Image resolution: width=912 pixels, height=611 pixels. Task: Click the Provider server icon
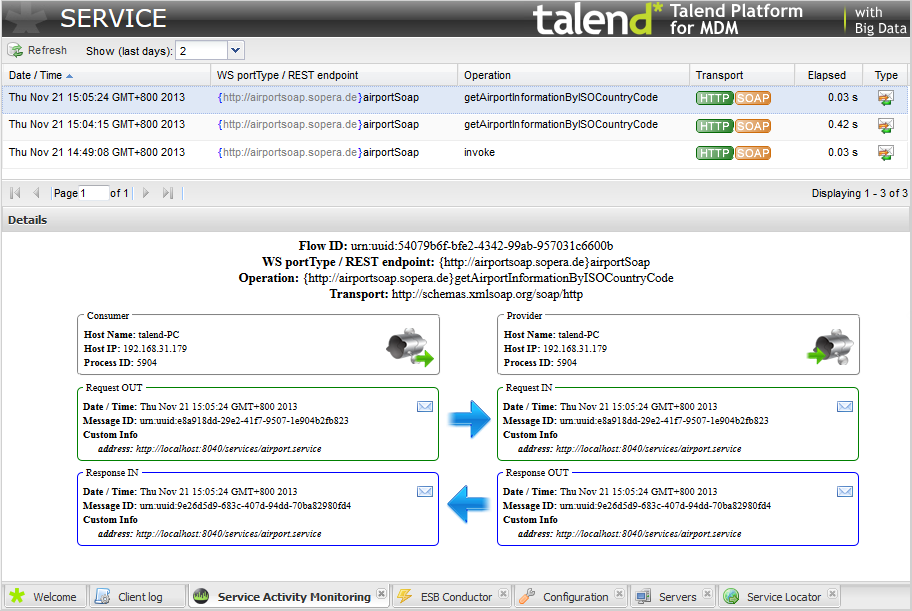(x=830, y=347)
